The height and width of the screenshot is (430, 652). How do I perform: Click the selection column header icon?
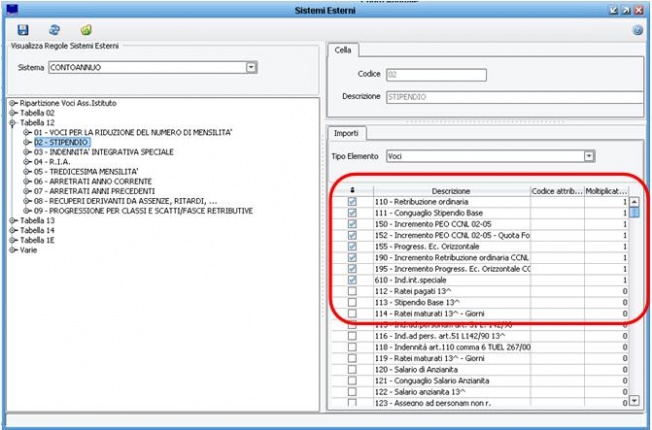click(353, 191)
